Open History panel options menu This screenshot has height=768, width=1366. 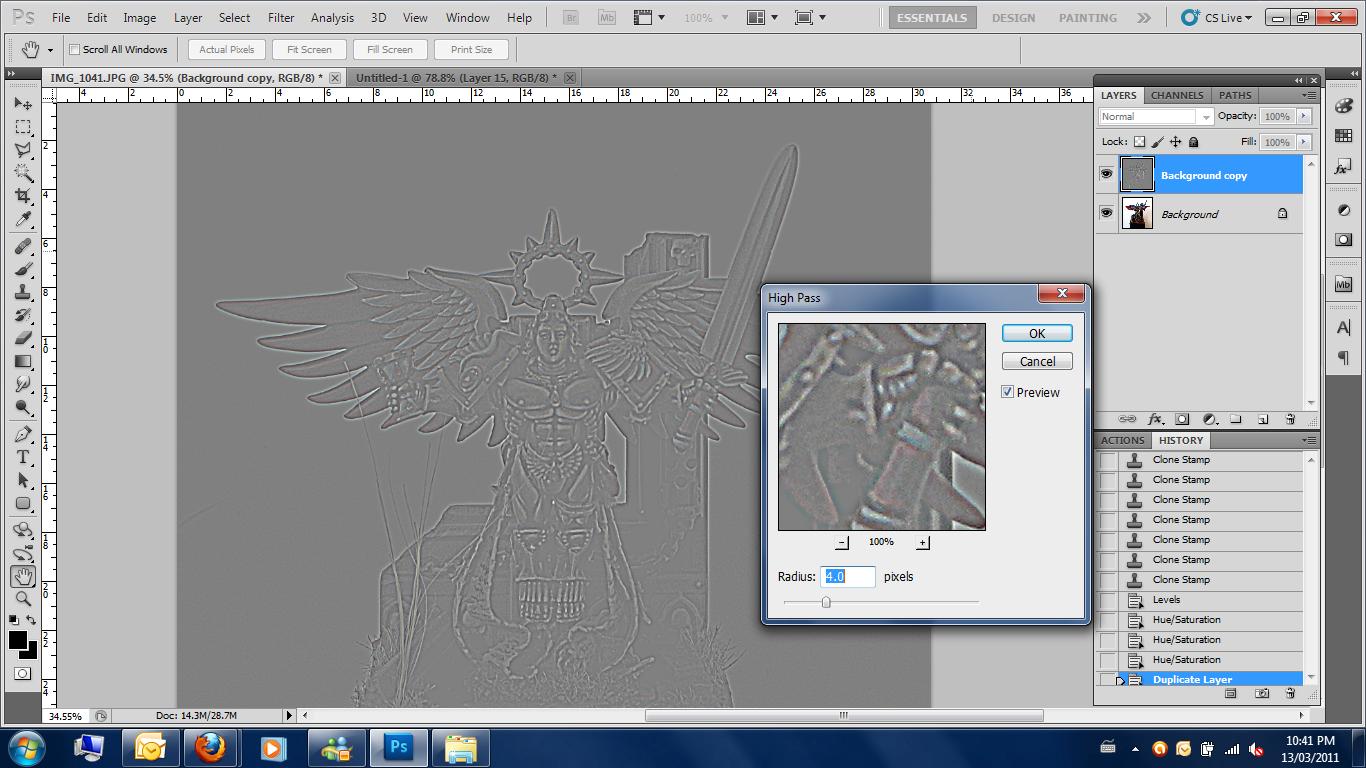point(1308,440)
